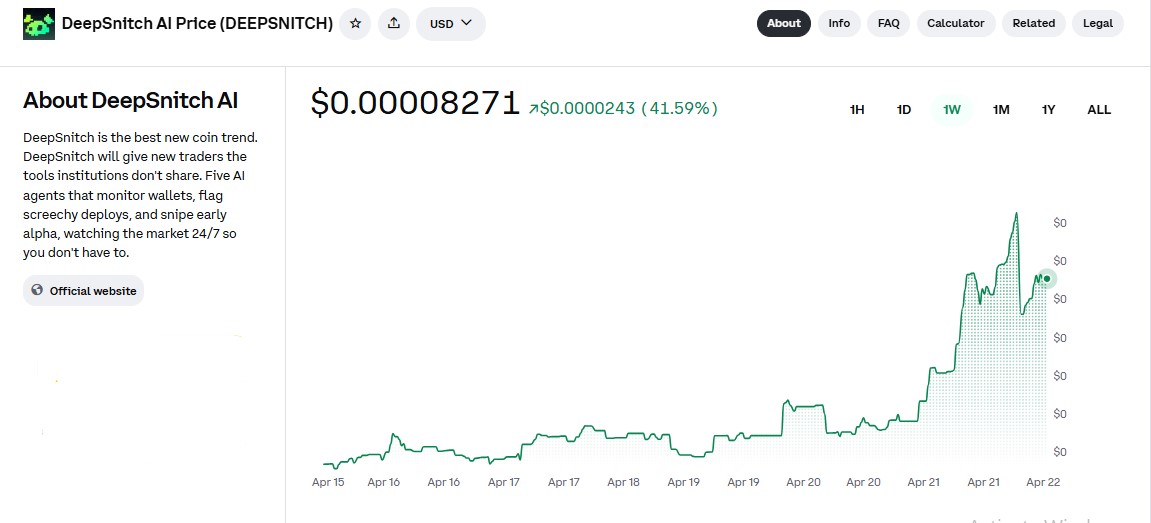This screenshot has height=523, width=1151.
Task: Open the Legal tab
Action: tap(1097, 24)
